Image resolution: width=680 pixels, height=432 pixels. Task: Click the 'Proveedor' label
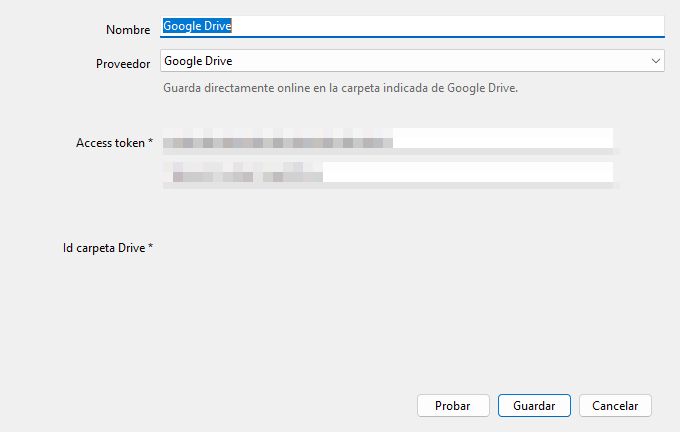point(123,64)
